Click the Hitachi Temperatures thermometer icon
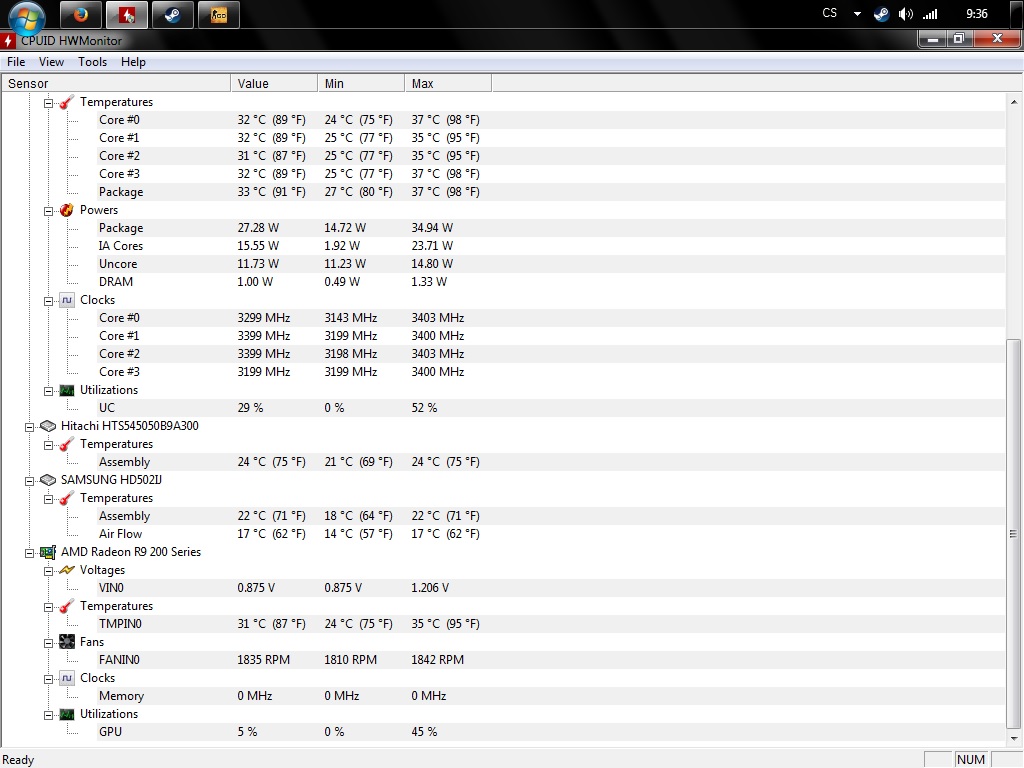The width and height of the screenshot is (1024, 768). pyautogui.click(x=67, y=445)
